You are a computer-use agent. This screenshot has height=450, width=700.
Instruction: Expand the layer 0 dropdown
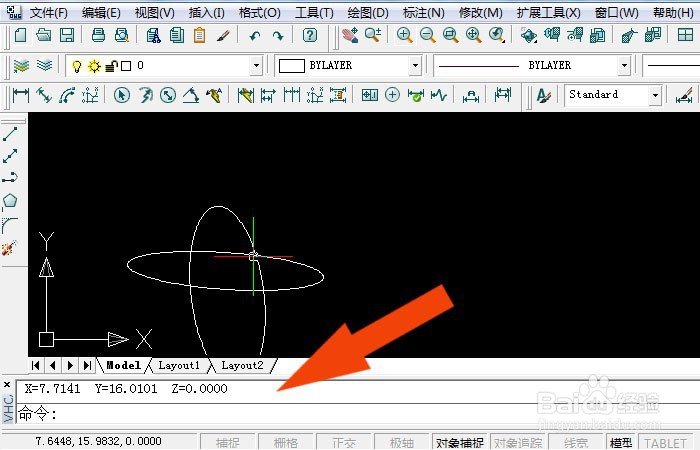(x=256, y=66)
